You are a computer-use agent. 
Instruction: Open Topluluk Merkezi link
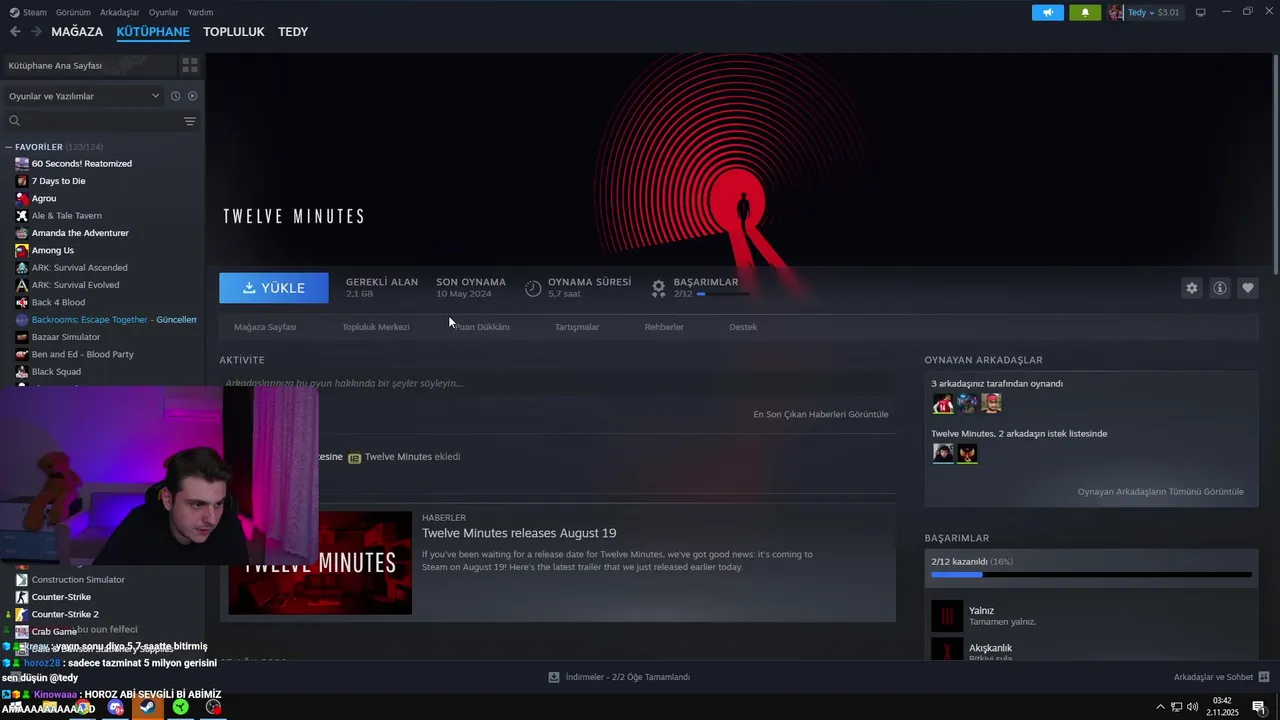[x=376, y=327]
